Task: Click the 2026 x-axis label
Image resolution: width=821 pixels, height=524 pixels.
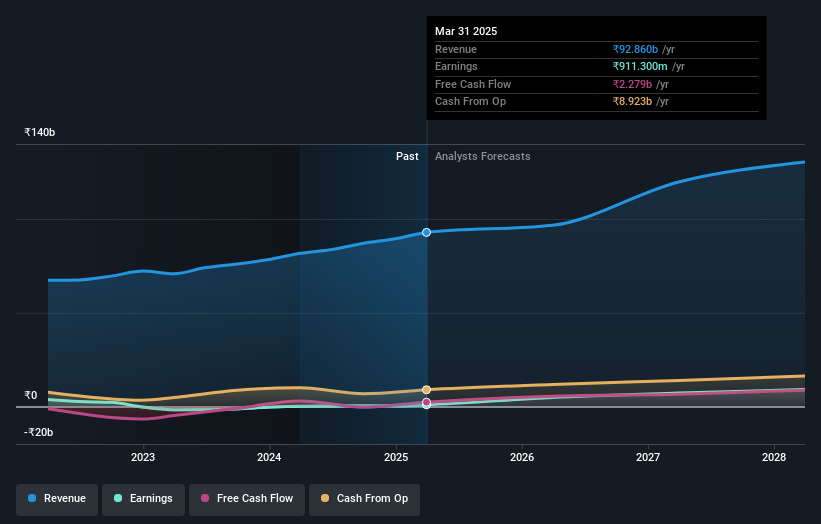Action: [x=522, y=457]
